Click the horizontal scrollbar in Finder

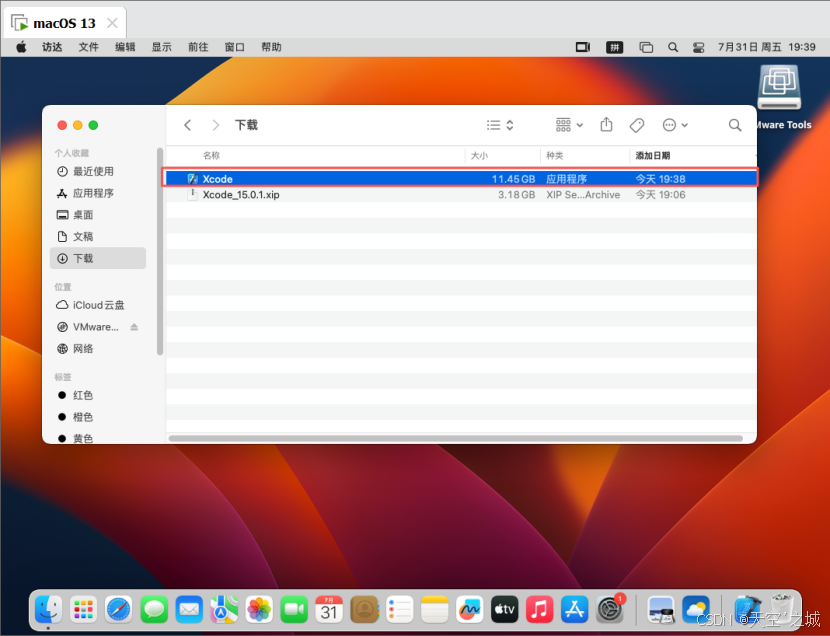(x=456, y=438)
